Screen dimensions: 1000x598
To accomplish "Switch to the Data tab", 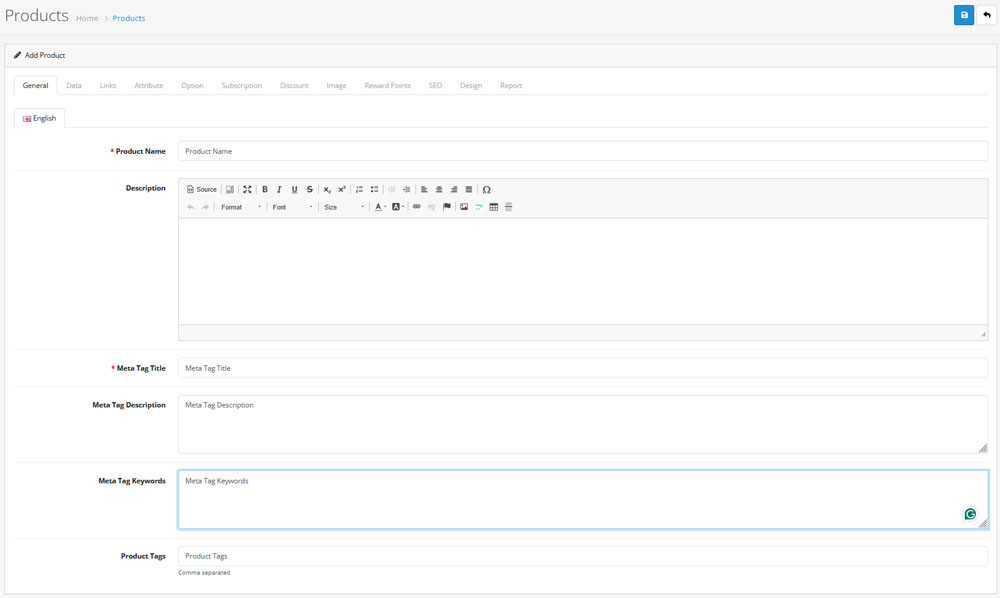I will [x=73, y=85].
